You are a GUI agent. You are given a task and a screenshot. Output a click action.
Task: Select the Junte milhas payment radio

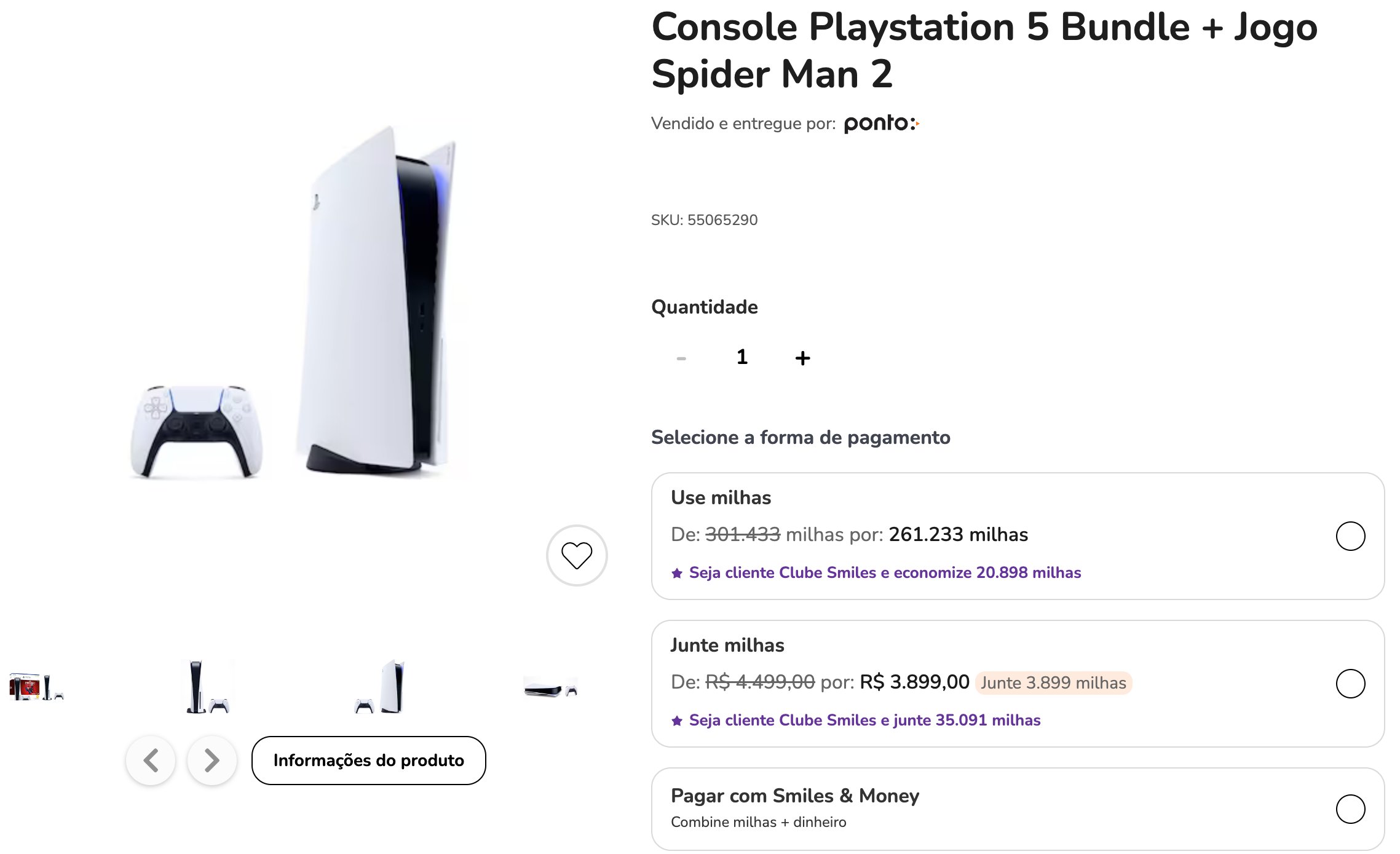(1350, 684)
